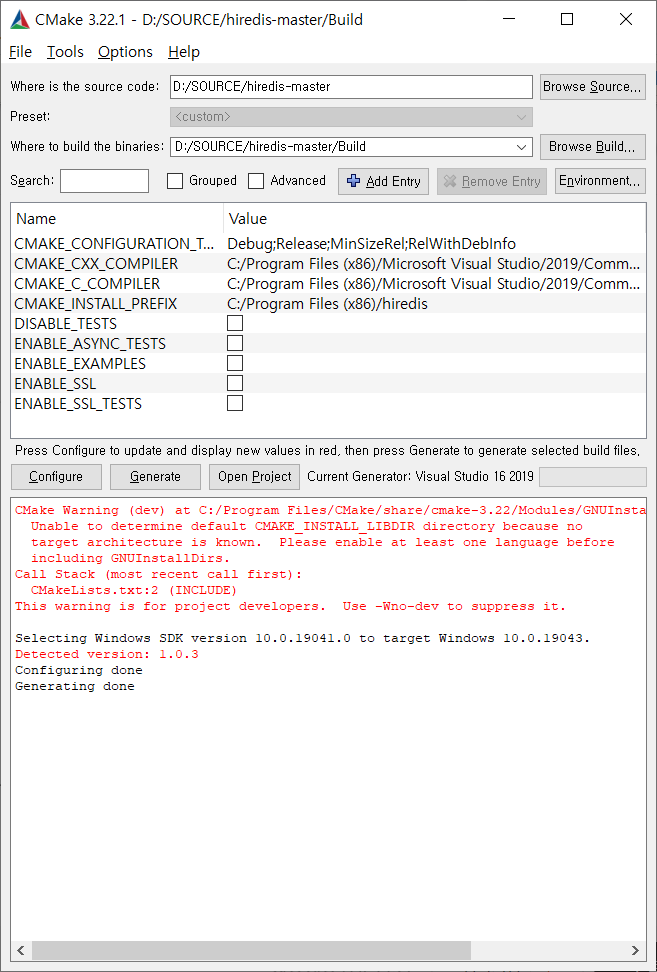Click the Browse Source button
Screen dimensions: 657x972
coord(593,87)
